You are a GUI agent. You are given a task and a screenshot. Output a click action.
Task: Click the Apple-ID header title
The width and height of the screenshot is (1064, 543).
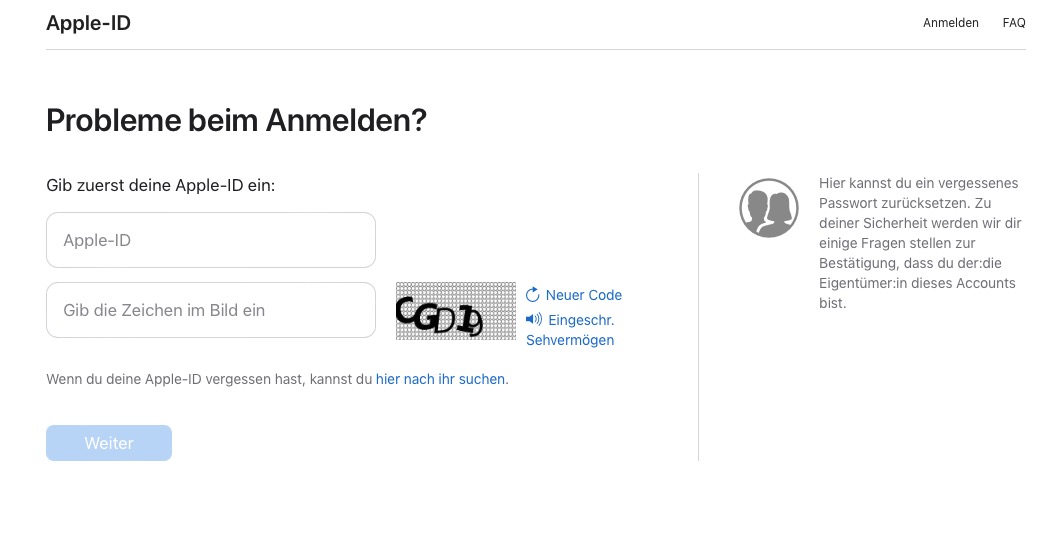(88, 23)
